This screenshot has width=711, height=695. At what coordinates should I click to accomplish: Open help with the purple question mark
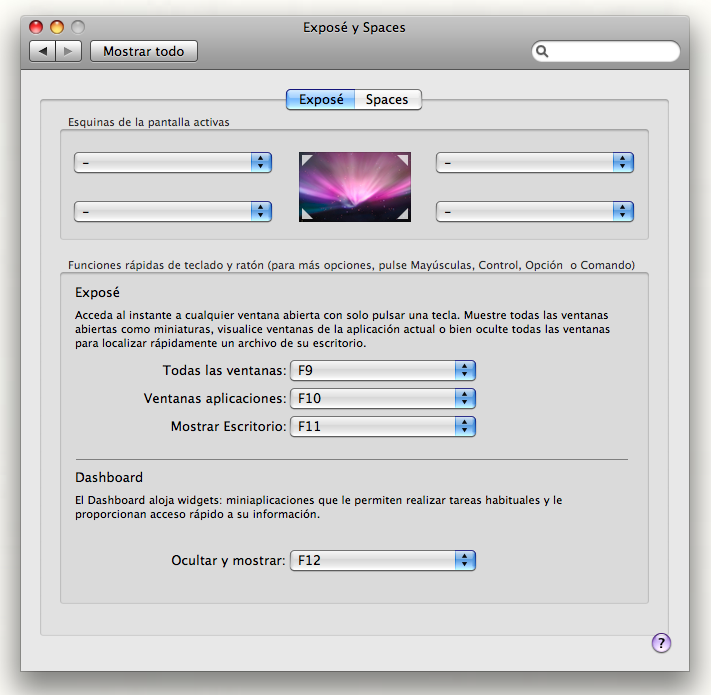click(661, 642)
